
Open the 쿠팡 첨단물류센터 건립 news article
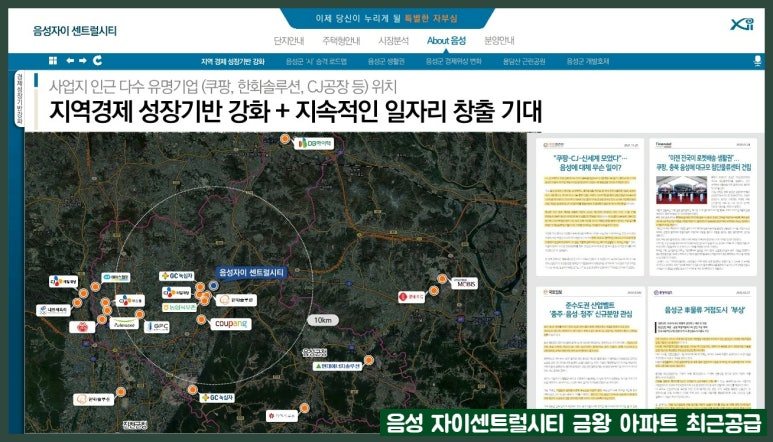pos(703,207)
